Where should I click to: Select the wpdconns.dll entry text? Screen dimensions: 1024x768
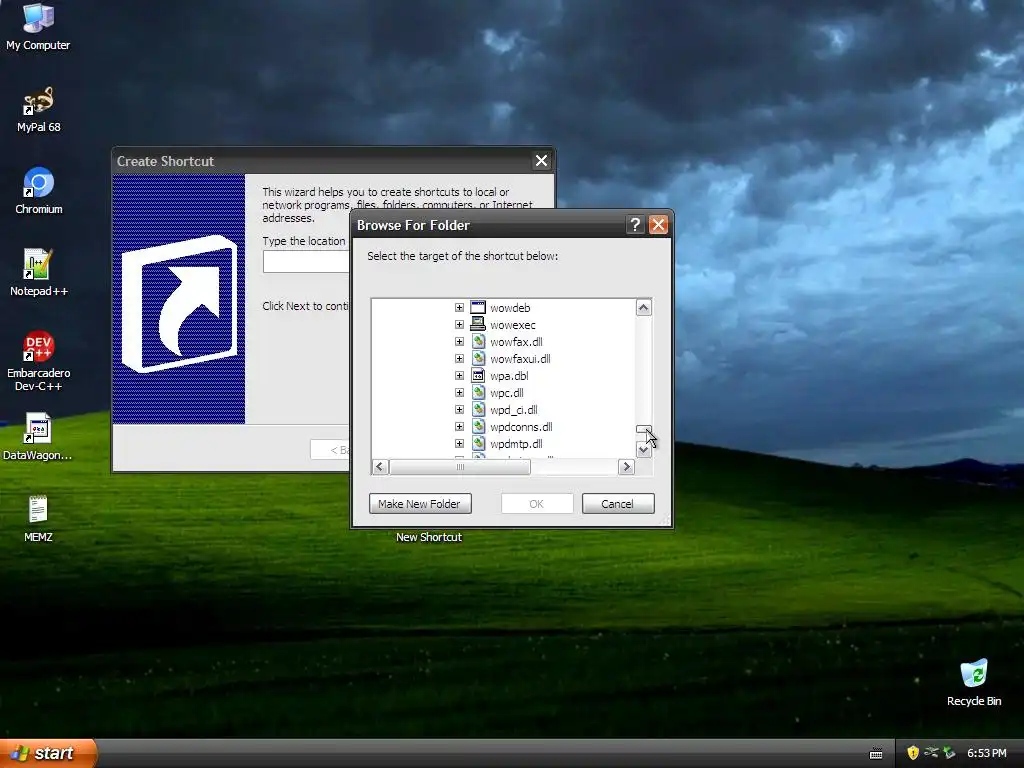[521, 426]
